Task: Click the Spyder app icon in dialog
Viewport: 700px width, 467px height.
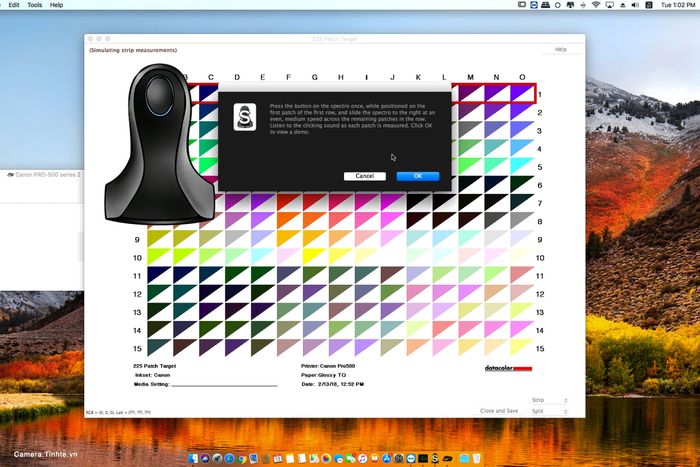Action: click(245, 117)
